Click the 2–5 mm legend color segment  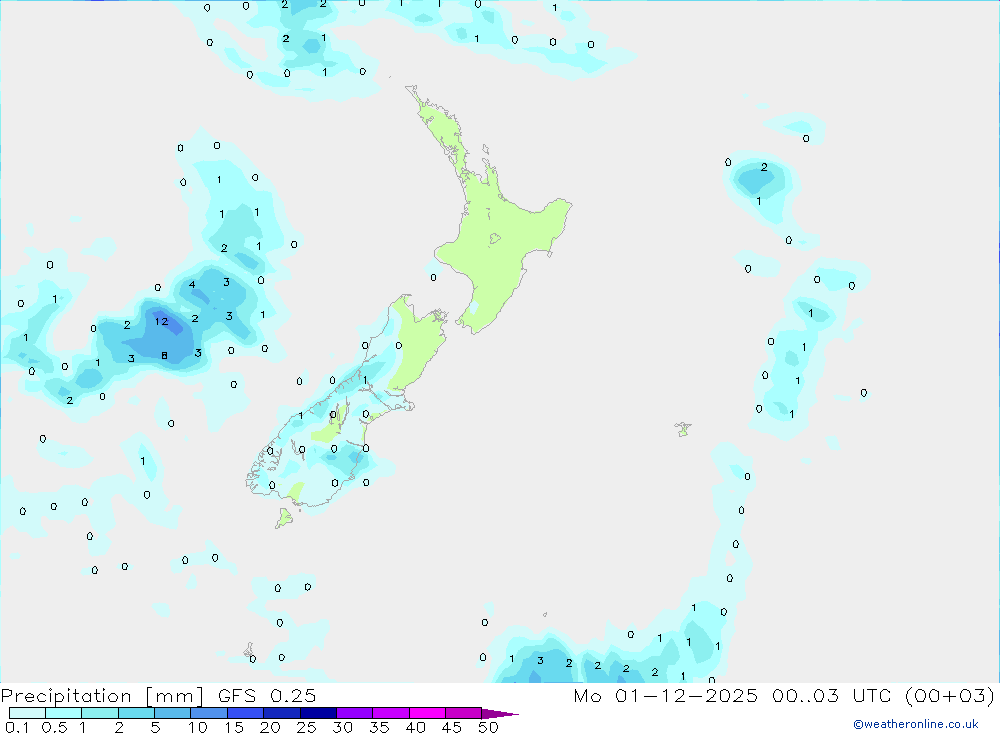coord(136,713)
